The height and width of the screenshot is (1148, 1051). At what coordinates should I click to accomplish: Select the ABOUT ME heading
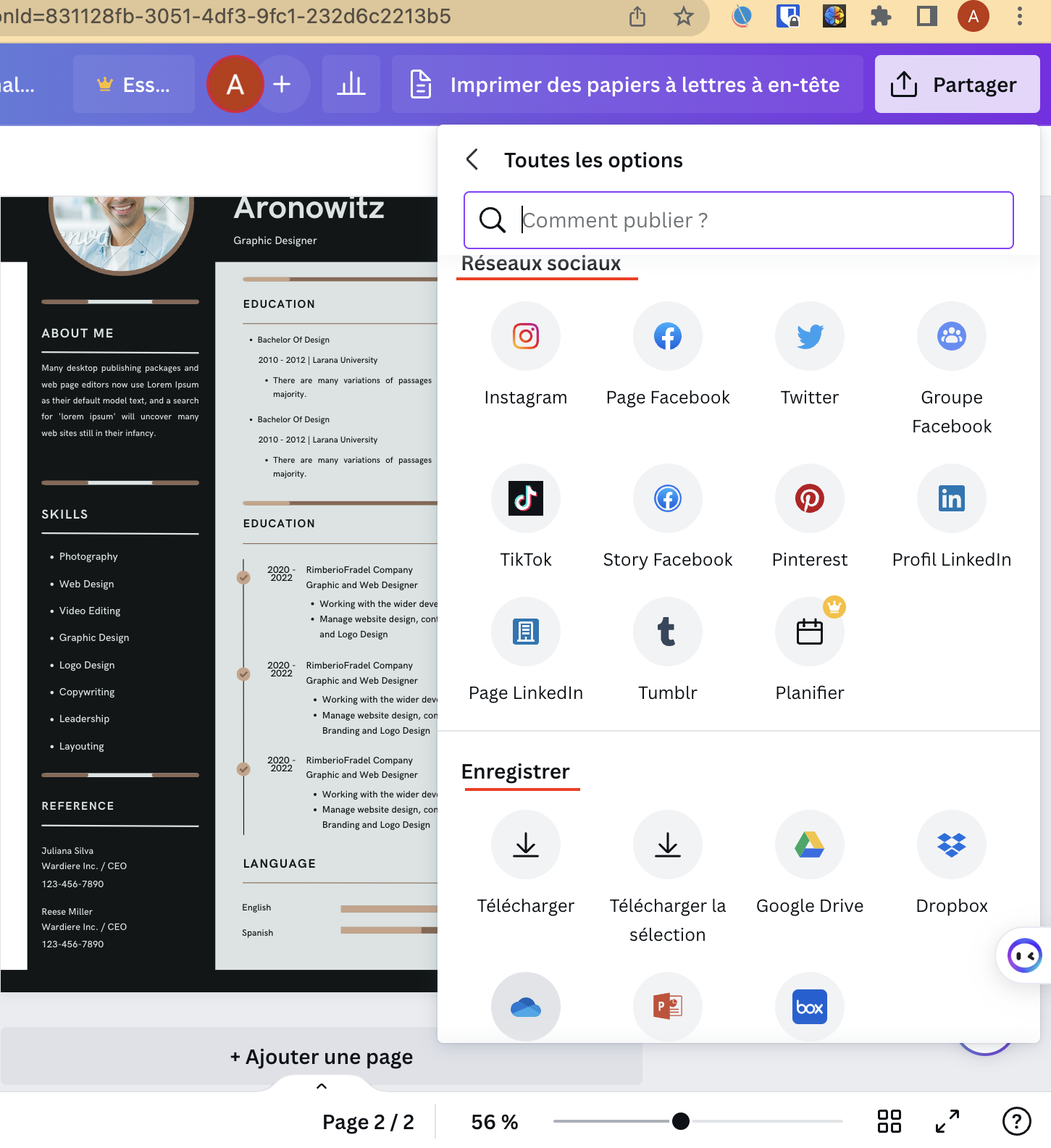click(x=78, y=333)
